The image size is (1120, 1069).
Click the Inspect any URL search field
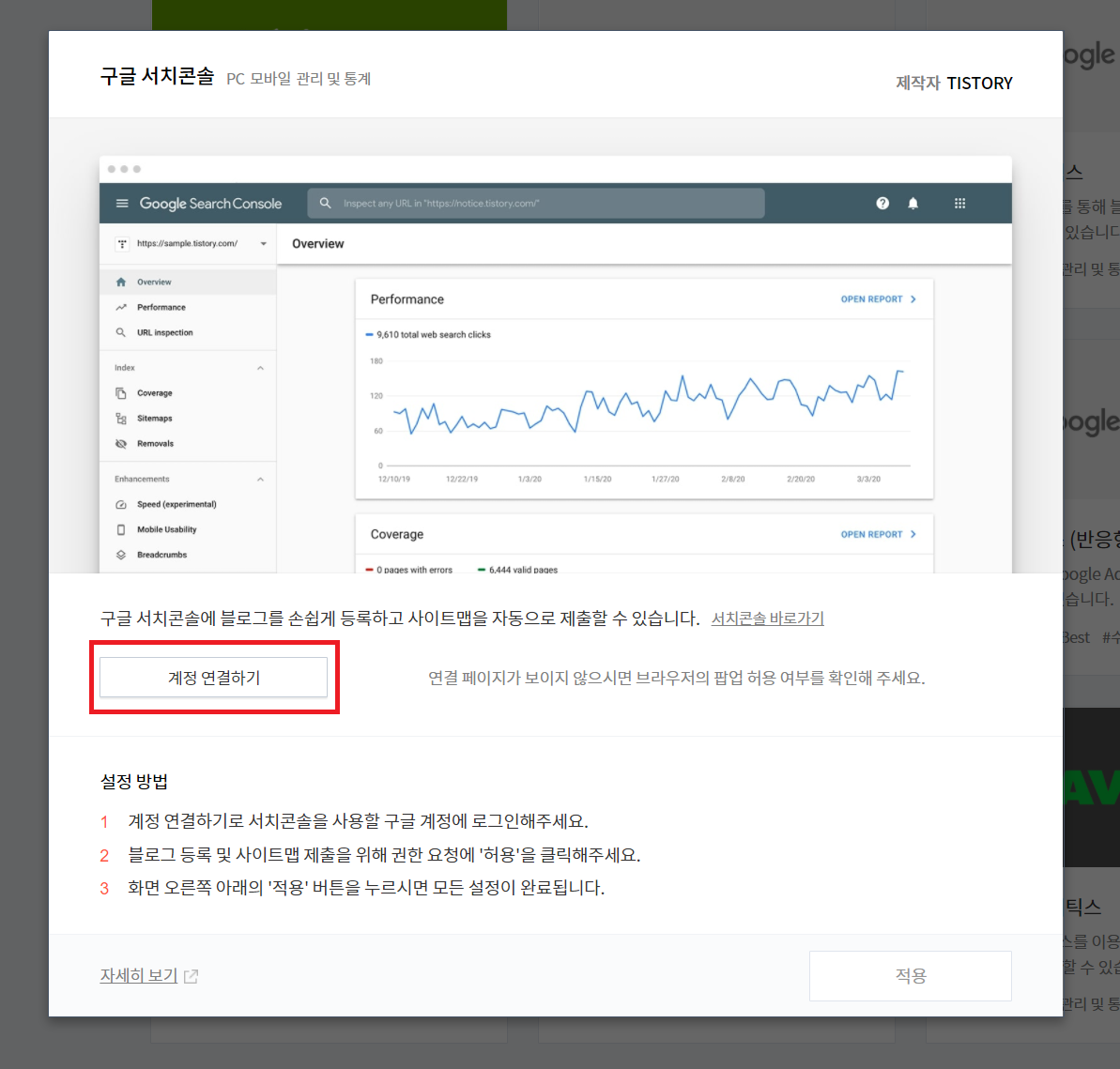point(536,204)
